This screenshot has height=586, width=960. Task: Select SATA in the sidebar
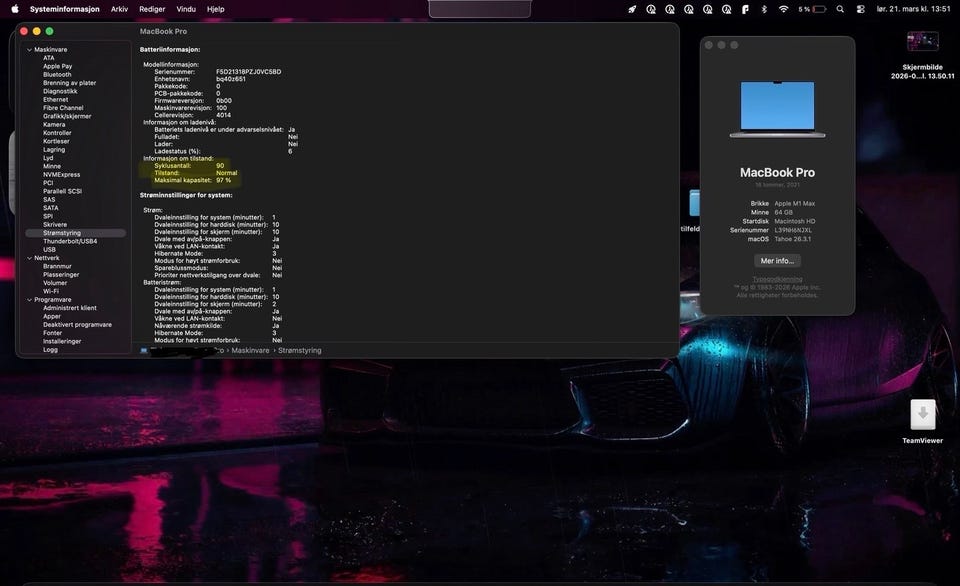click(50, 208)
